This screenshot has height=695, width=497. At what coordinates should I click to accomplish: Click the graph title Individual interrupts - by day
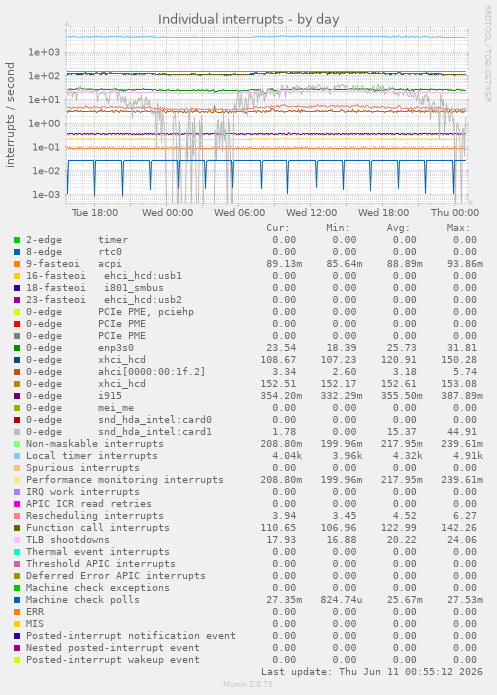click(249, 20)
